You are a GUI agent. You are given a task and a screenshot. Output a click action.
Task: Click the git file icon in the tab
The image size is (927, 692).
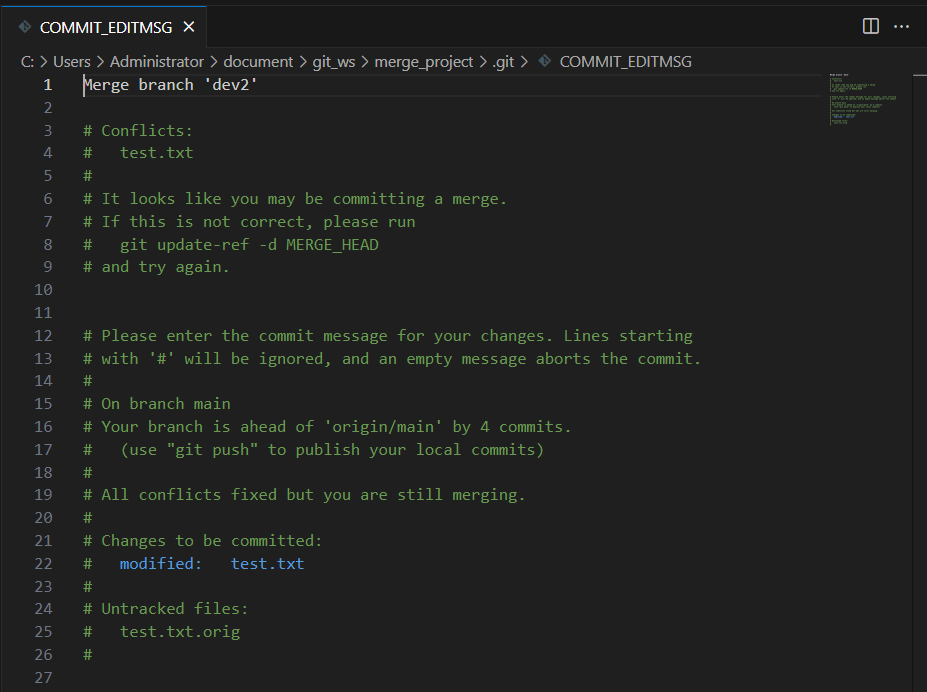tap(25, 27)
